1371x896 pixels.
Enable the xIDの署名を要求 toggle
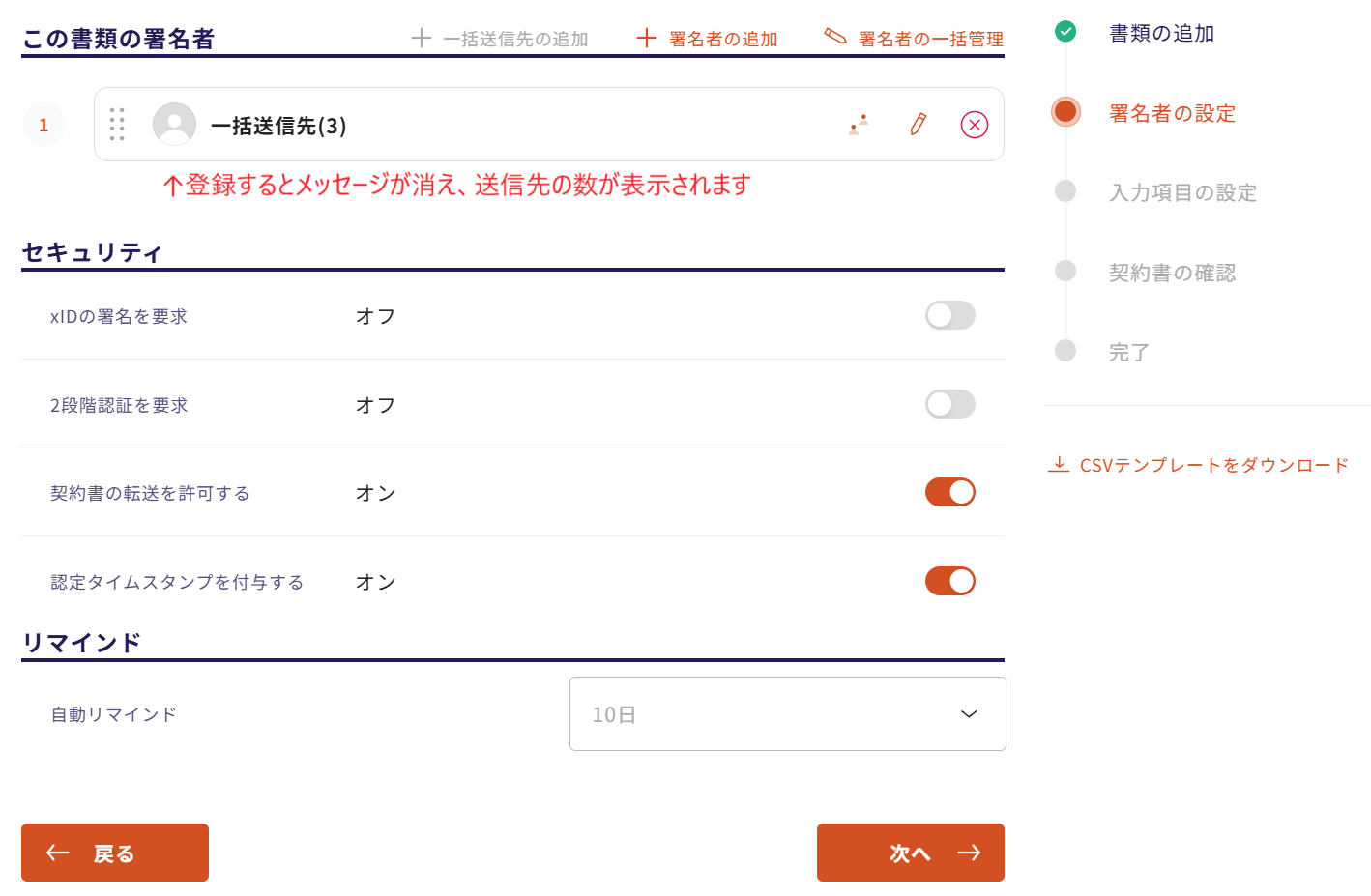[x=949, y=315]
